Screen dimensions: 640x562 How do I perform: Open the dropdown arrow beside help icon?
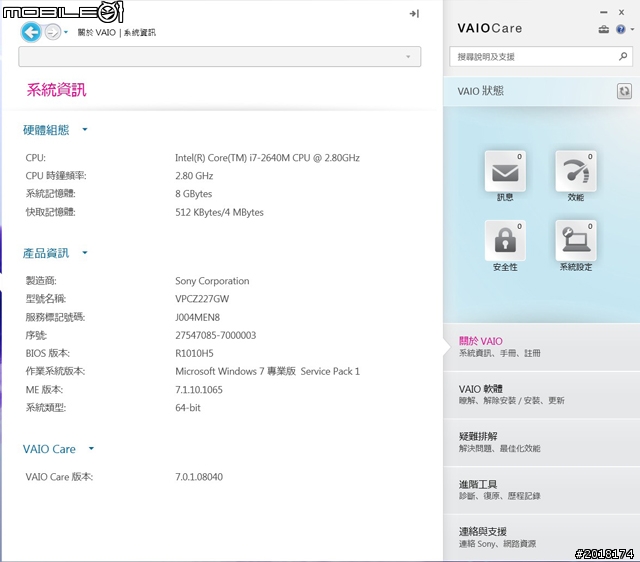click(x=632, y=29)
